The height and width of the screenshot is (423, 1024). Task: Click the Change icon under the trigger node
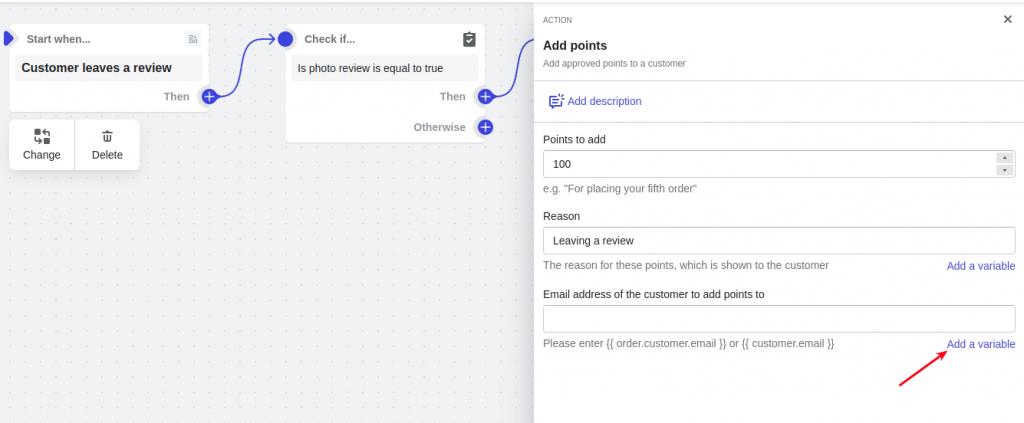[x=42, y=136]
